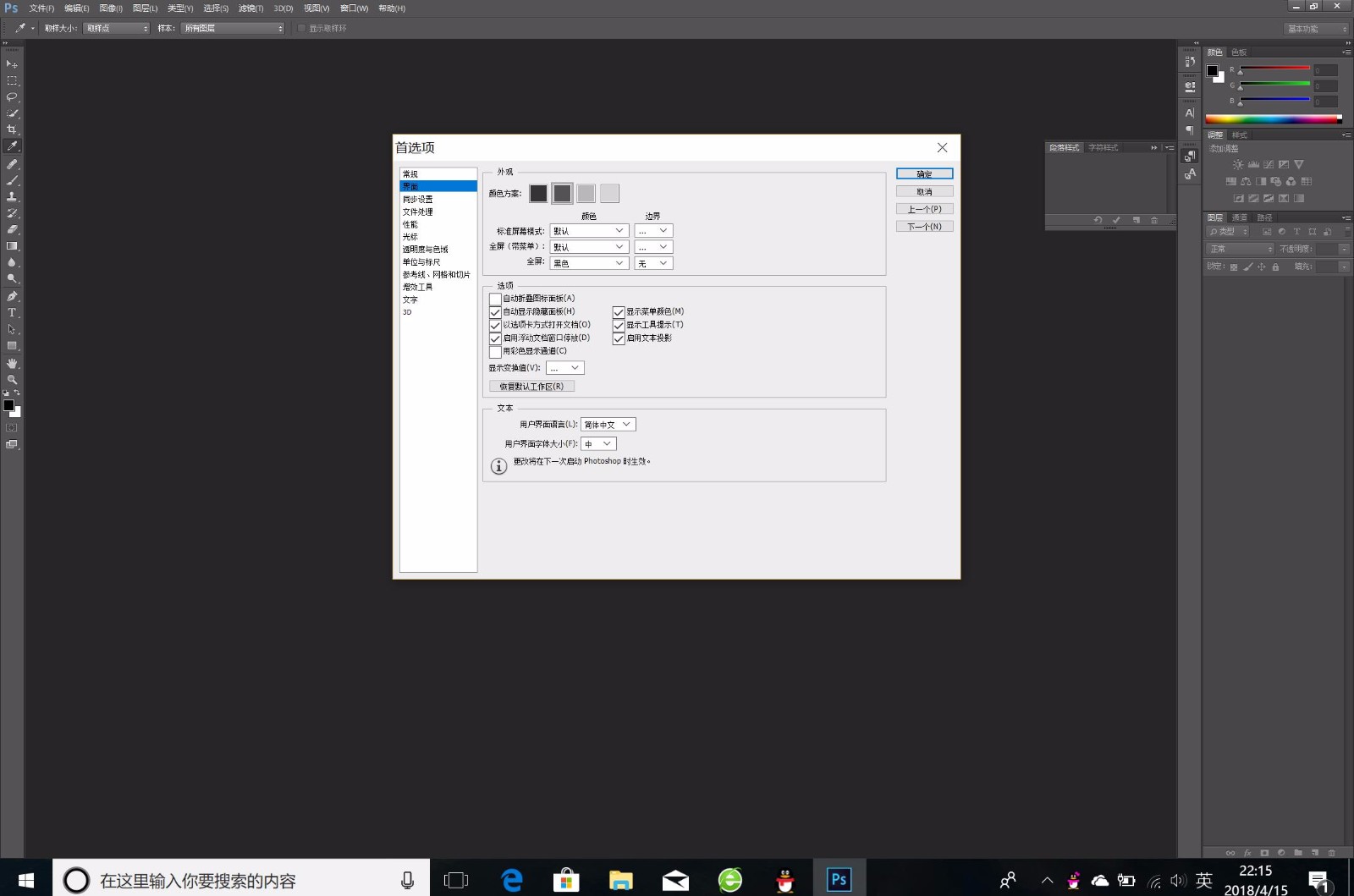
Task: Choose the darkest color scheme swatch
Action: click(x=538, y=194)
